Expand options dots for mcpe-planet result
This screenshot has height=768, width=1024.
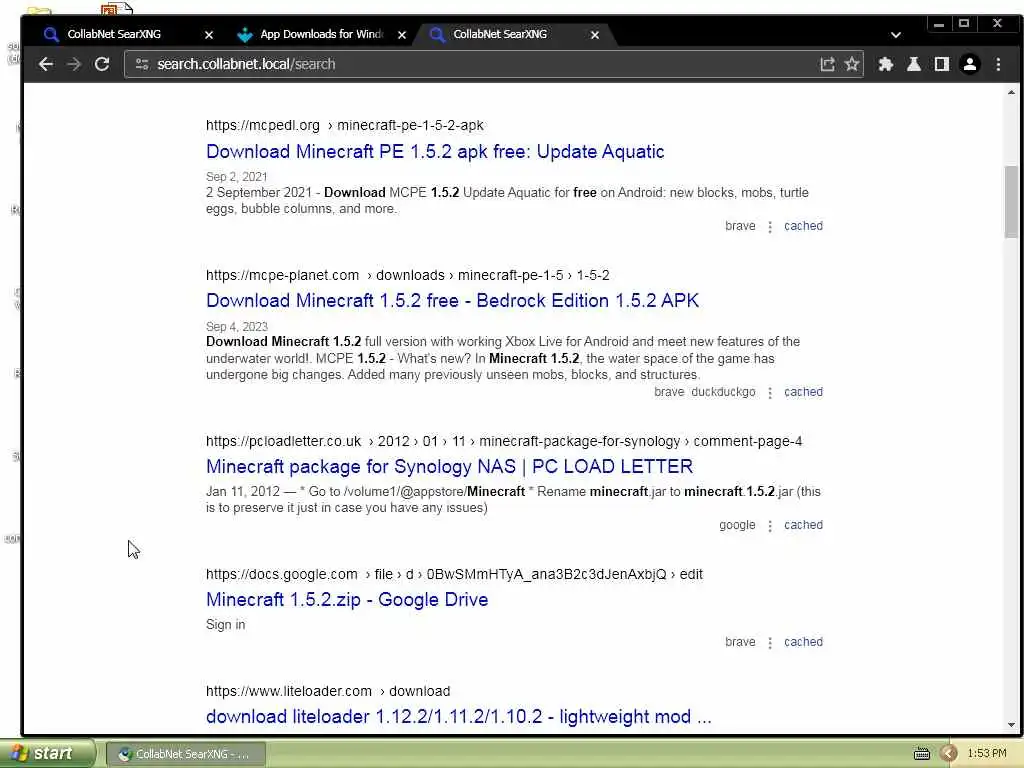pyautogui.click(x=770, y=392)
